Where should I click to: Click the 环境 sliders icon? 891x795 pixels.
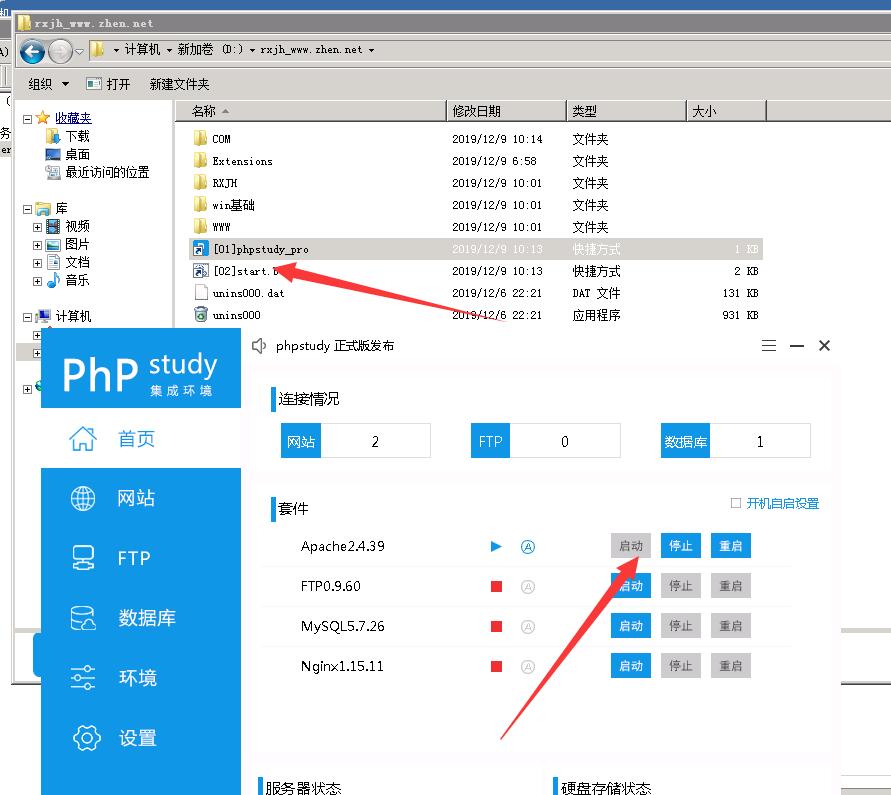[83, 678]
